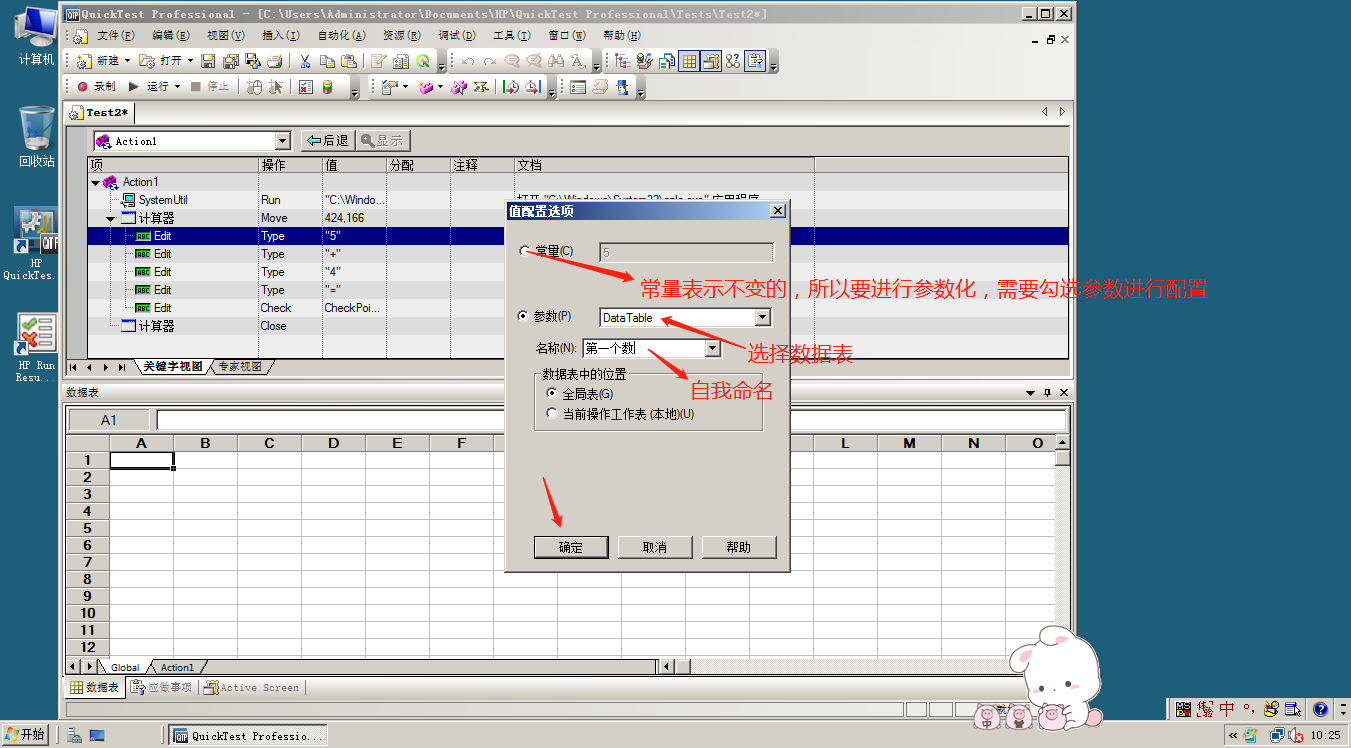
Task: Click the Save All multiple disks icon
Action: click(231, 61)
